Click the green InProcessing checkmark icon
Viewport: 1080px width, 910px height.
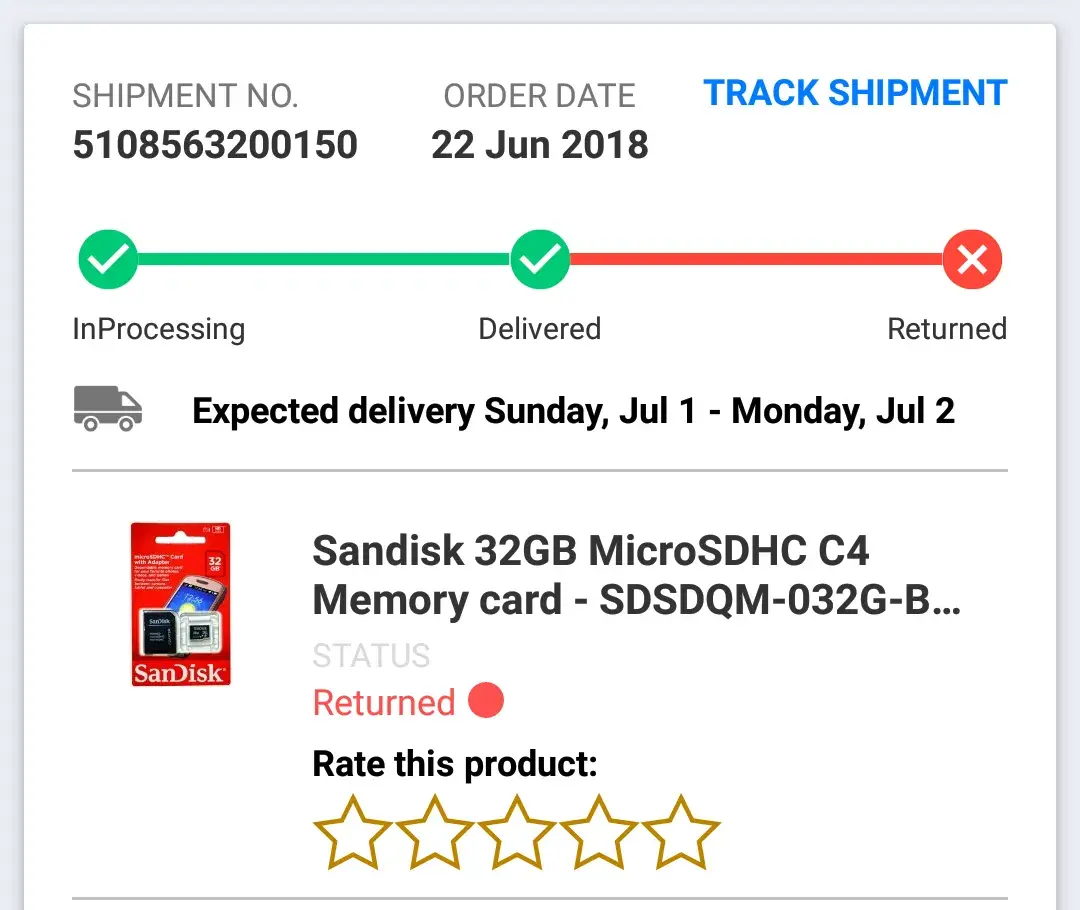point(108,260)
